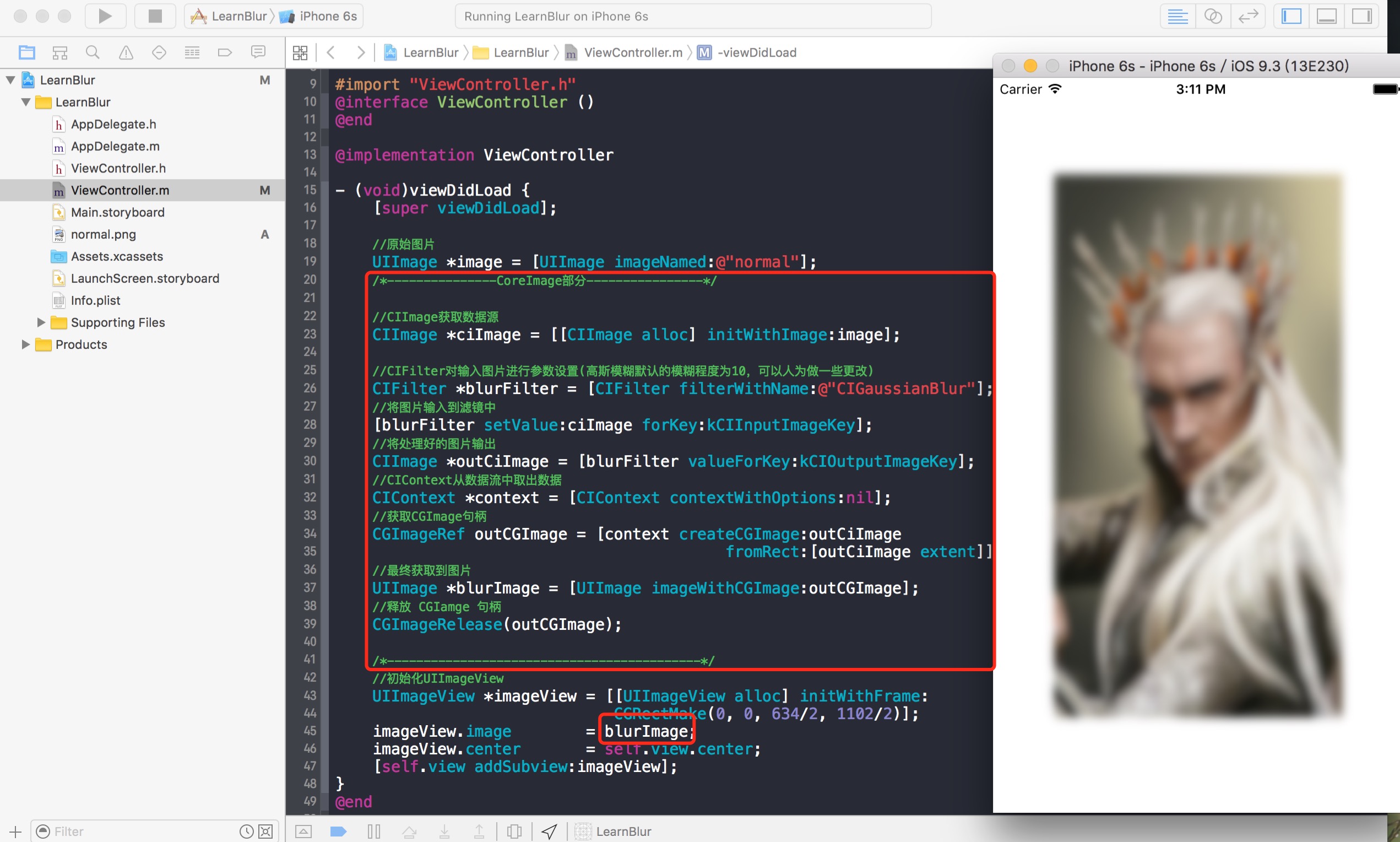The image size is (1400, 842).
Task: Choose the iPhone 6s scheme destination
Action: pyautogui.click(x=327, y=16)
